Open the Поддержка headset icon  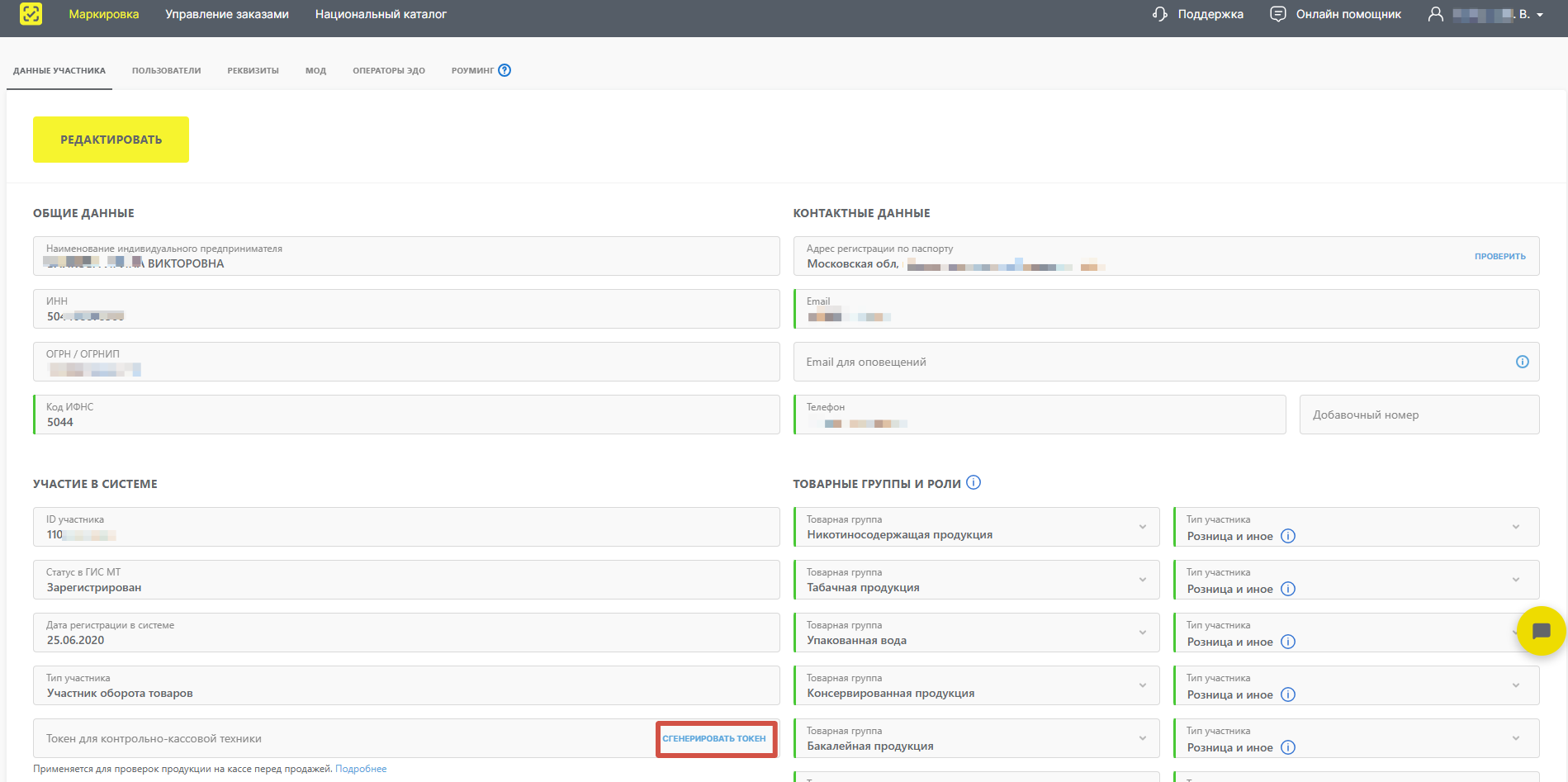pyautogui.click(x=1160, y=14)
